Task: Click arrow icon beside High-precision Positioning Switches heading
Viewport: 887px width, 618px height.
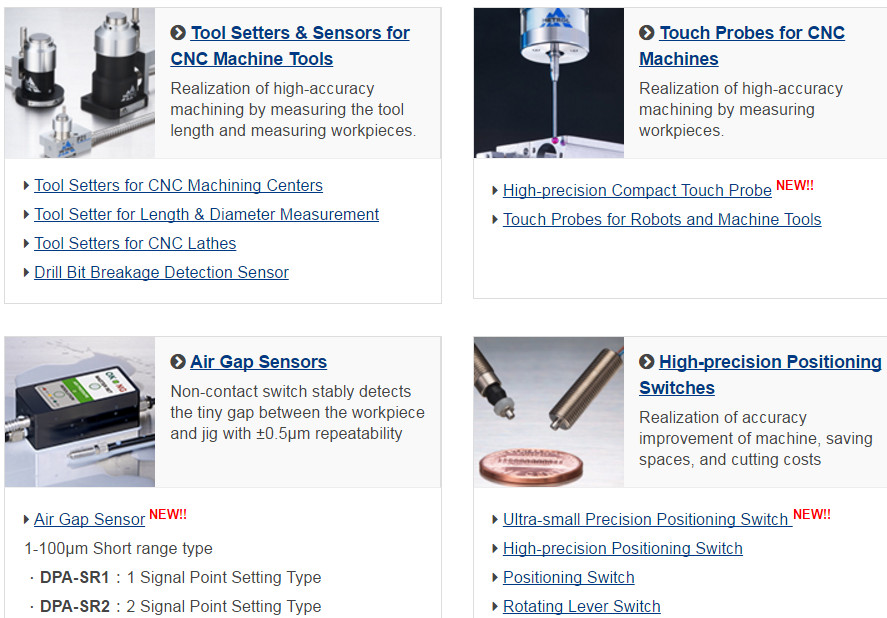Action: (647, 362)
